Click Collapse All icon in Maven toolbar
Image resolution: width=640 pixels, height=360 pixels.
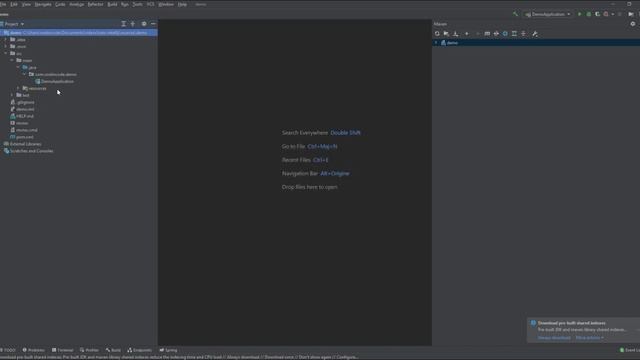(523, 33)
